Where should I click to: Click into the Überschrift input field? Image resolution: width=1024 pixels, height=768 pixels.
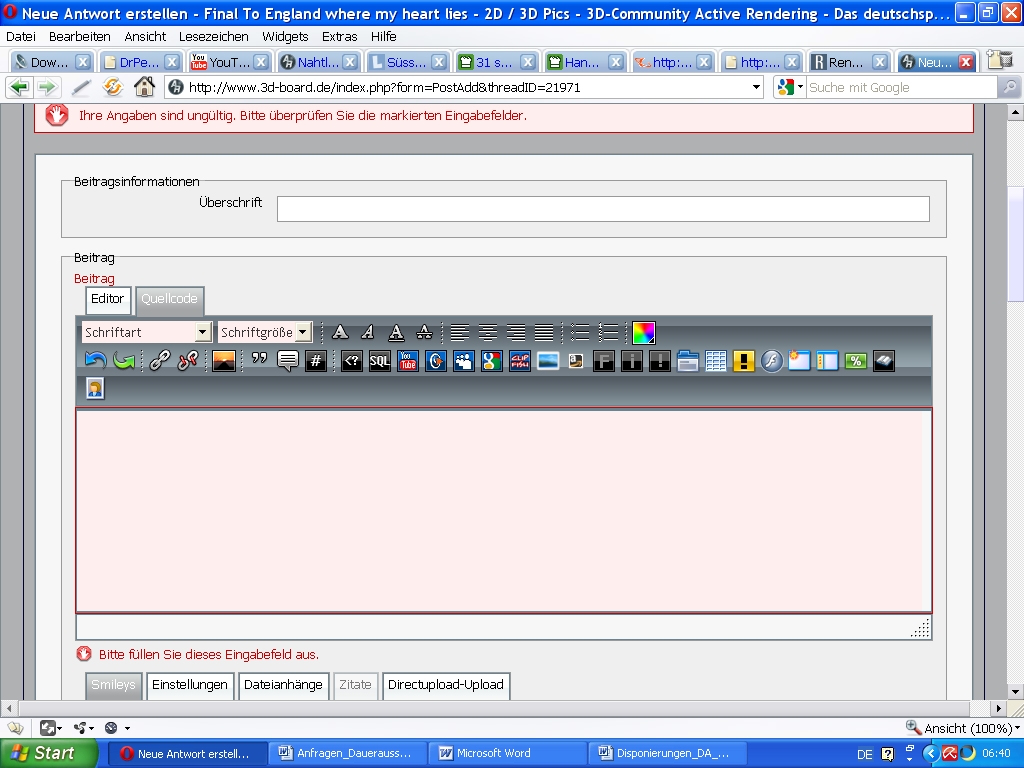pos(603,209)
